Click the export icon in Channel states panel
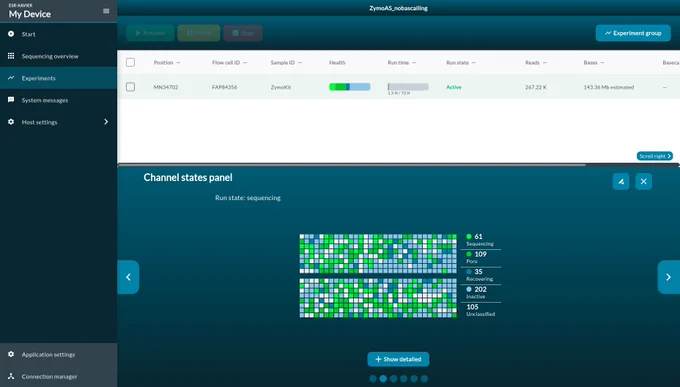The image size is (680, 387). tap(621, 181)
